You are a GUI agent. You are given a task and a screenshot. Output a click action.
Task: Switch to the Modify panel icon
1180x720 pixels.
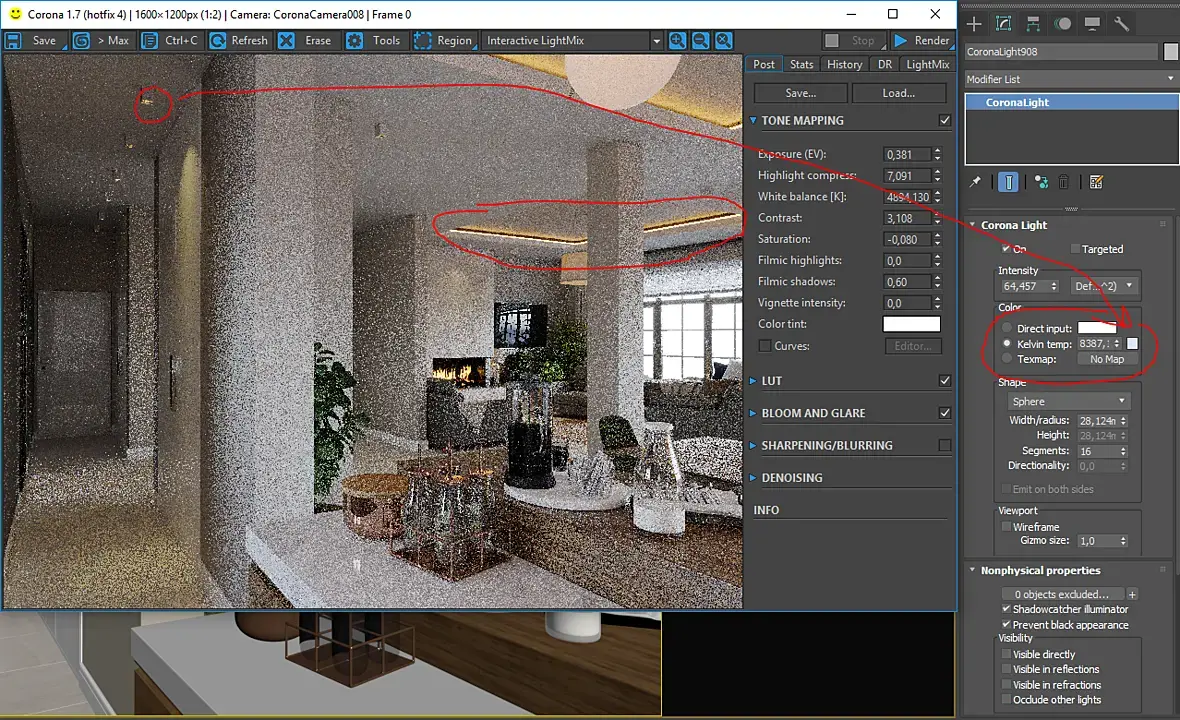pos(1003,24)
